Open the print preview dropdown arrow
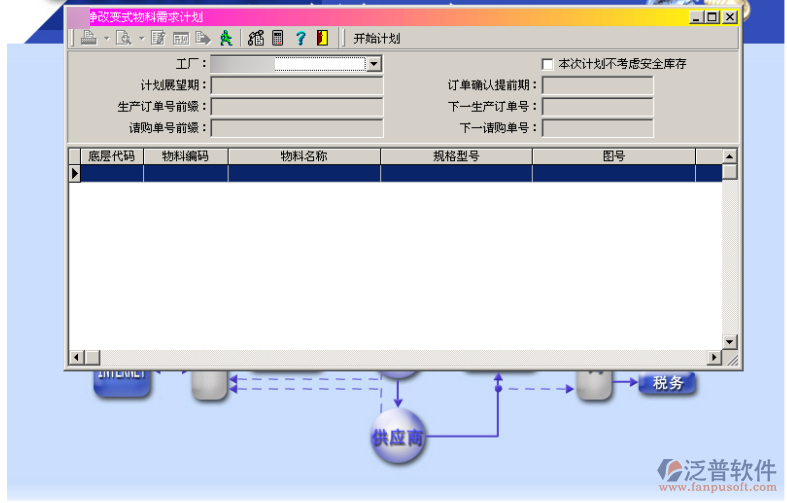 tap(142, 39)
